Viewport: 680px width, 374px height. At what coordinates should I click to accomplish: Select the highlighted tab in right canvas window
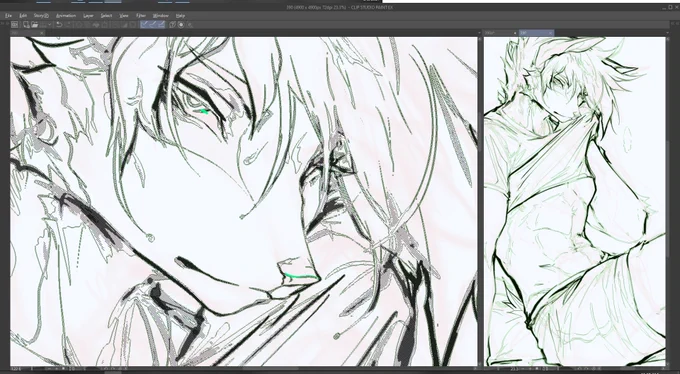coord(536,33)
